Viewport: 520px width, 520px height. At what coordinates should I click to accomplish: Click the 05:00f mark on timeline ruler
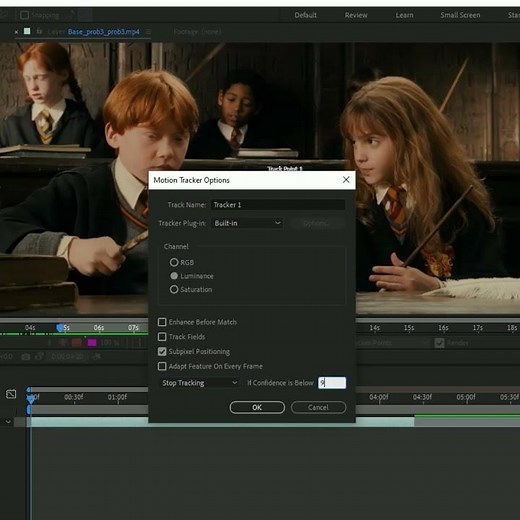click(466, 397)
